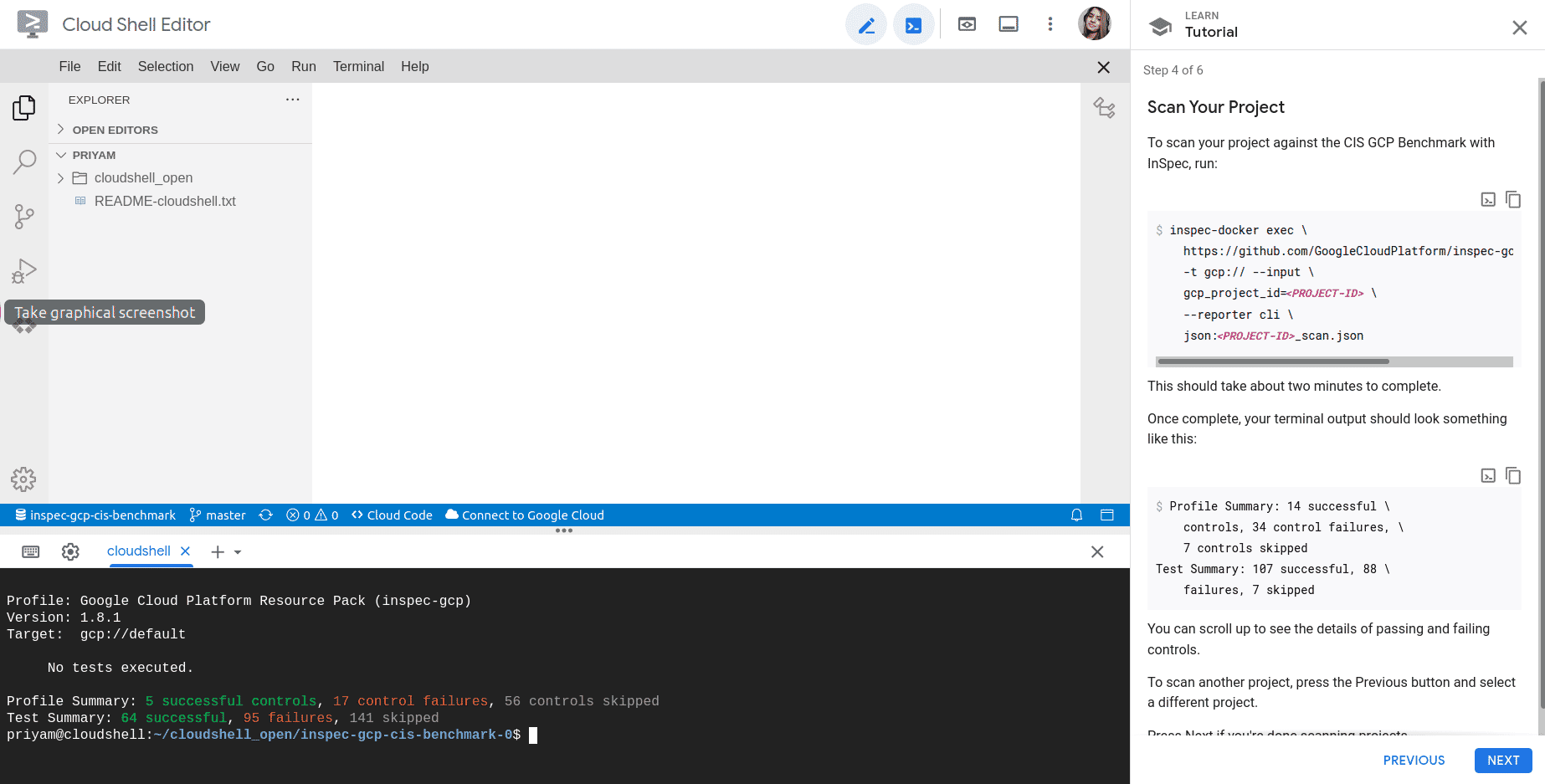Click the 'Scan Your Project' heading
Screen dimensions: 1545x784
1215,107
